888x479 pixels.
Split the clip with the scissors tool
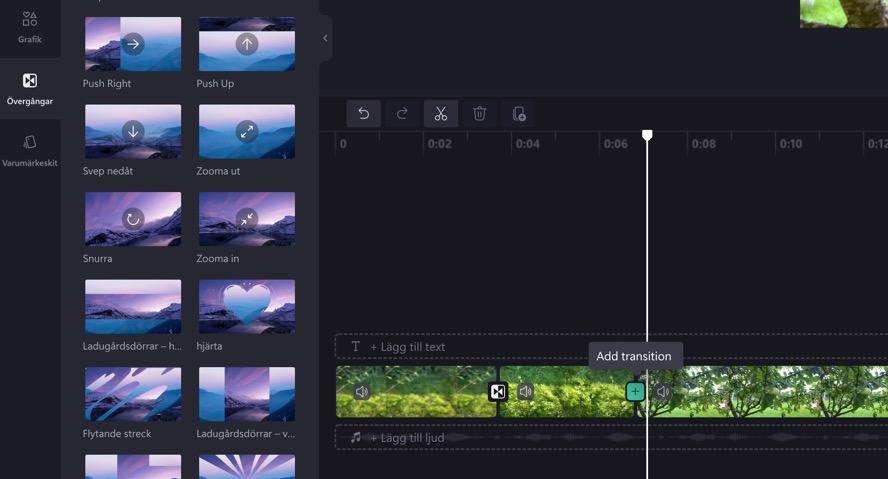(441, 114)
